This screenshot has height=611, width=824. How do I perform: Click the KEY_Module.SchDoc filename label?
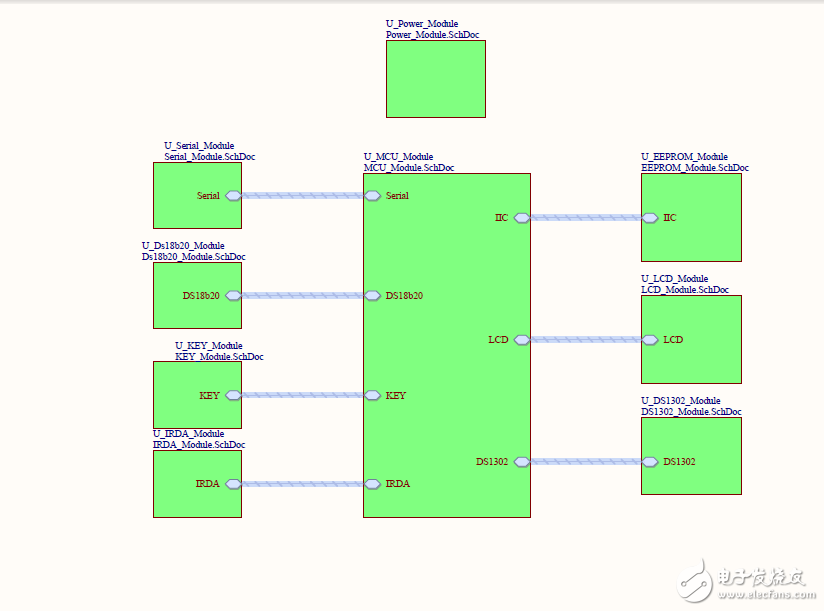pos(219,356)
